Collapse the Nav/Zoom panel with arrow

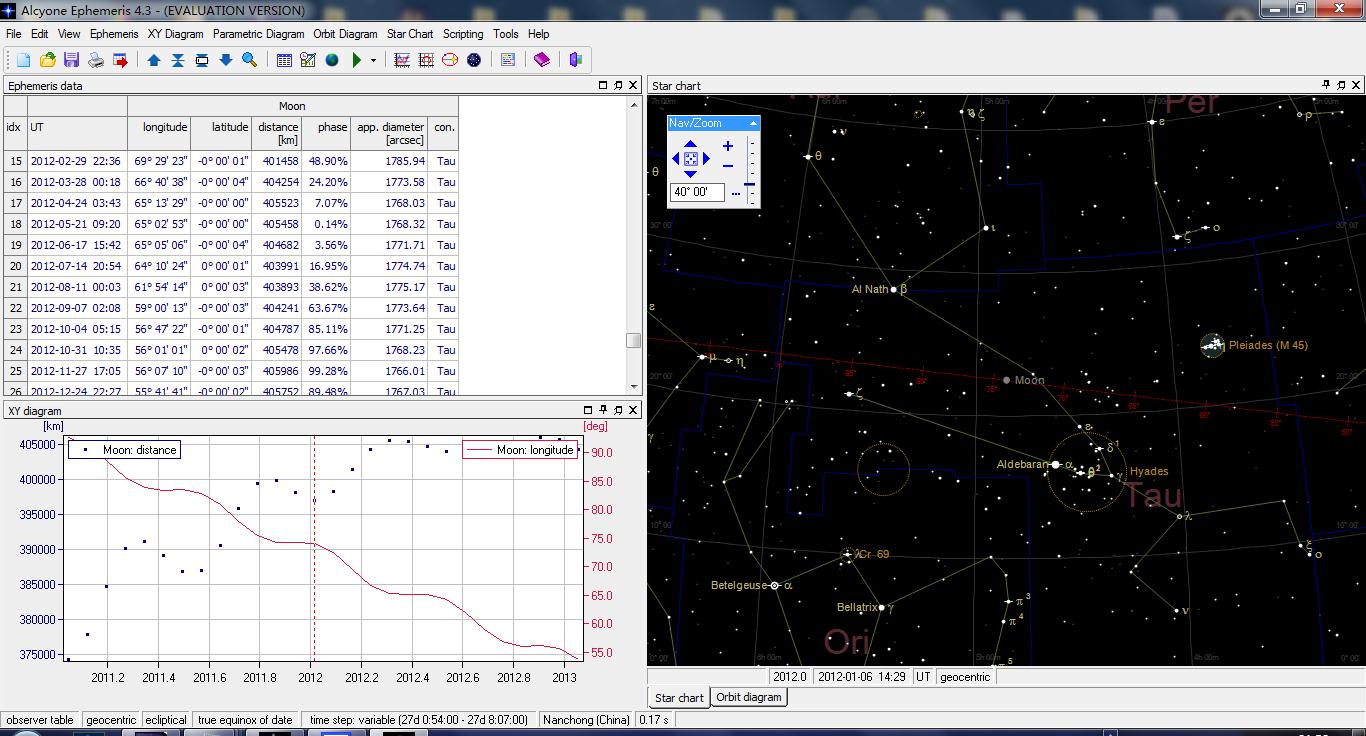(752, 123)
